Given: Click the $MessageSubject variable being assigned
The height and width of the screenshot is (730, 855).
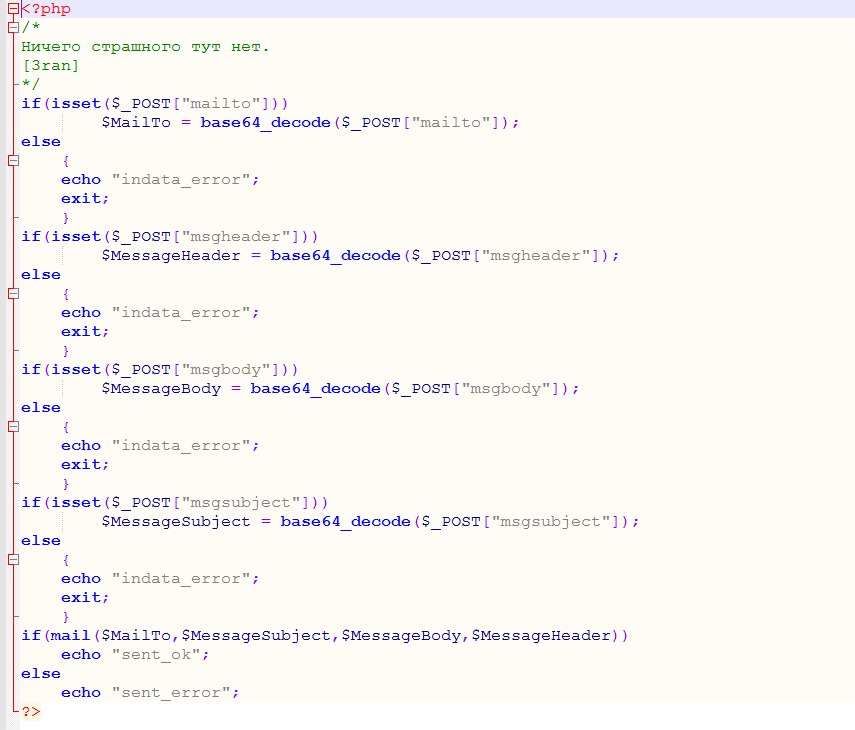Looking at the screenshot, I should (176, 522).
